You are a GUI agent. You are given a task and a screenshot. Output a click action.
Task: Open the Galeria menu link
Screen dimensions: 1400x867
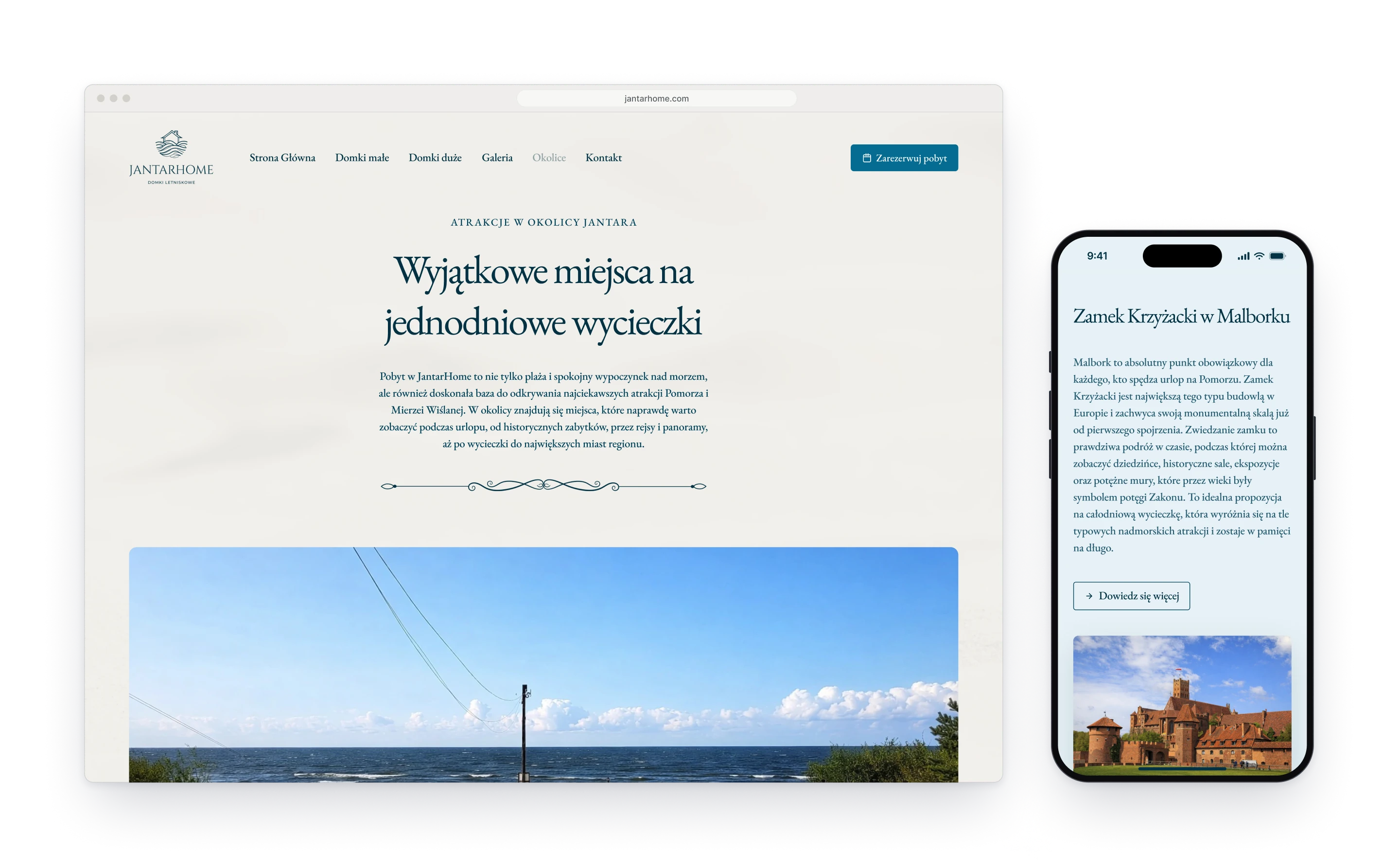tap(497, 158)
